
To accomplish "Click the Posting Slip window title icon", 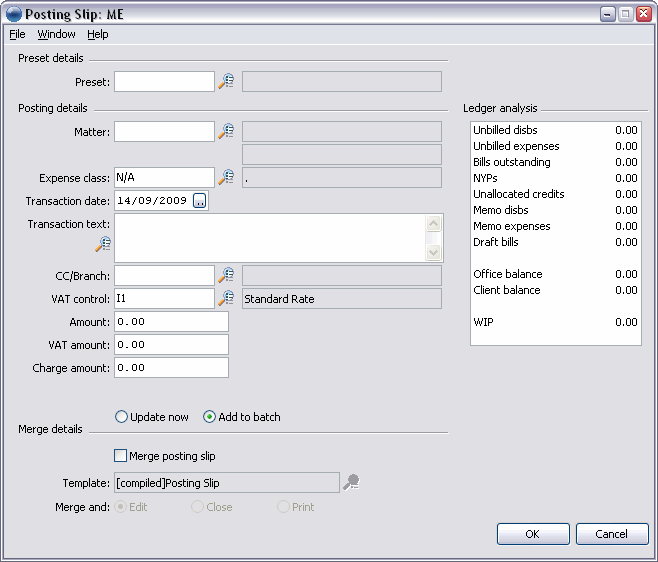I will click(x=13, y=13).
